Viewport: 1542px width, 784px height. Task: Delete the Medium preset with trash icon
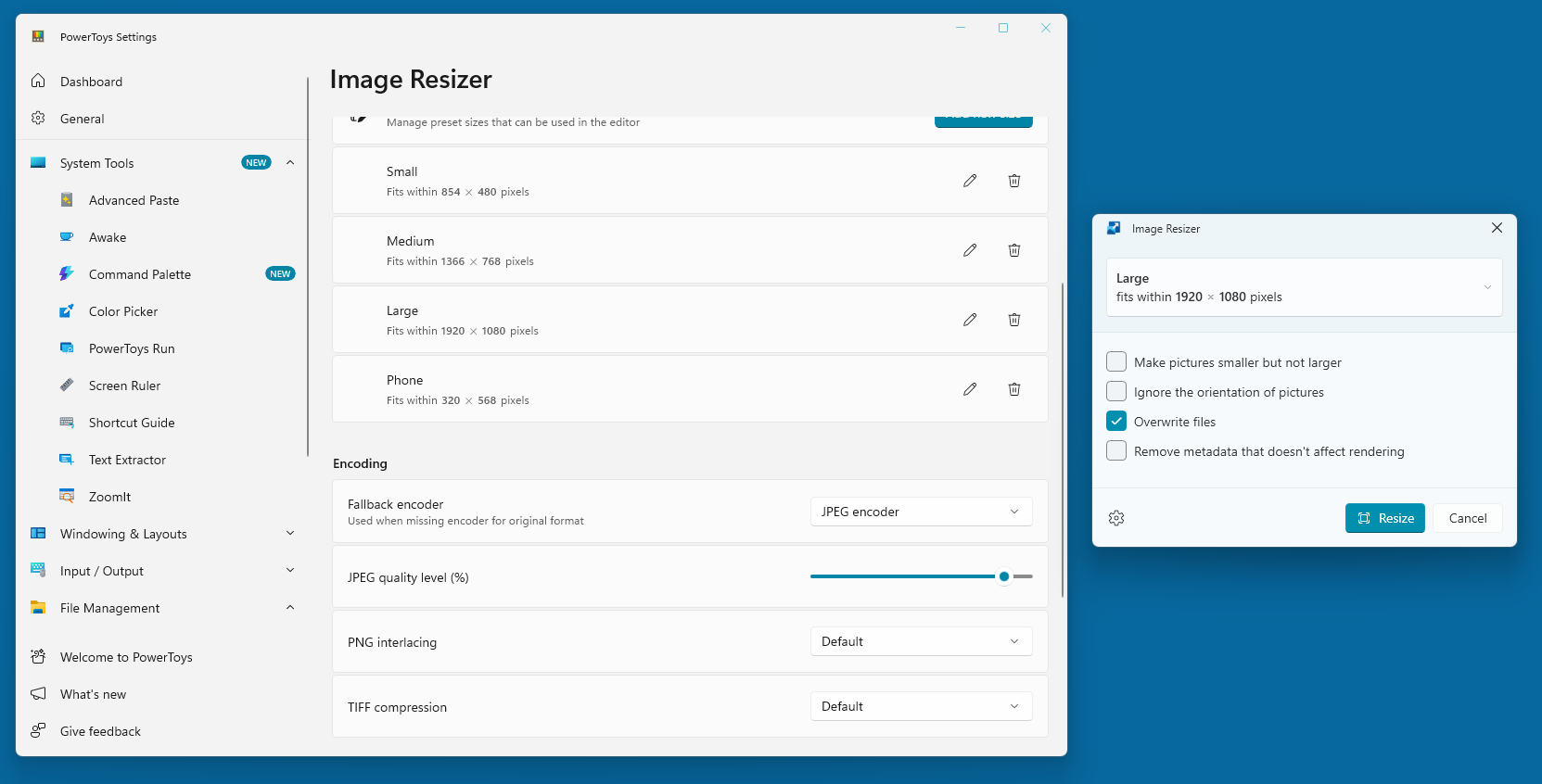point(1014,250)
